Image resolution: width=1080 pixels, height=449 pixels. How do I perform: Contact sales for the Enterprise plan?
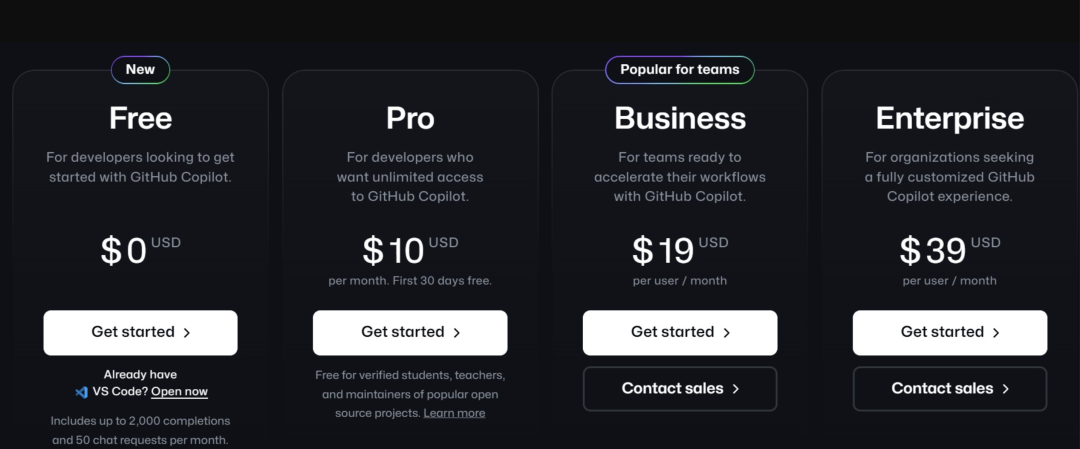point(950,389)
